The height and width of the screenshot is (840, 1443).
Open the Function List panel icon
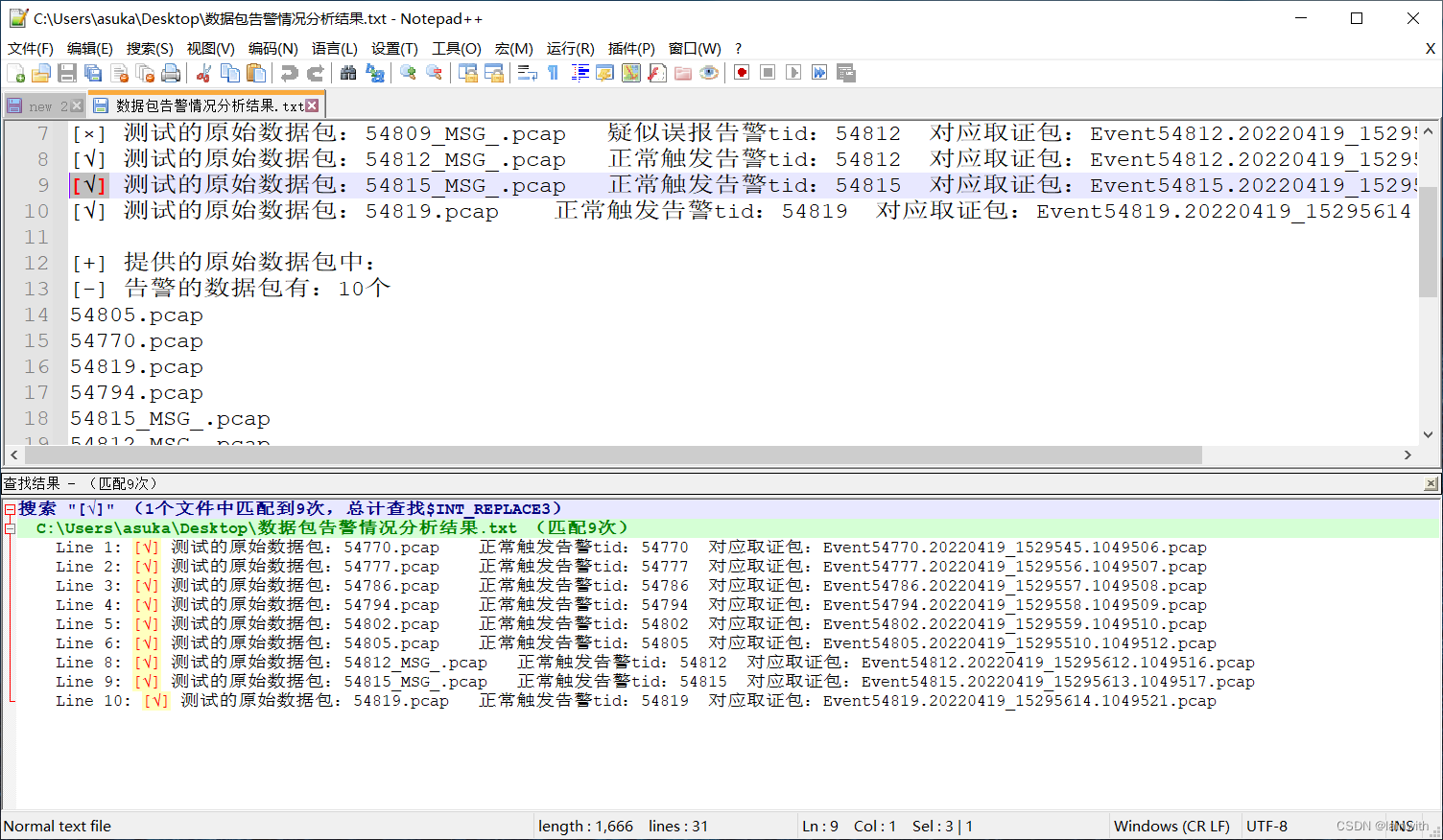[x=657, y=73]
